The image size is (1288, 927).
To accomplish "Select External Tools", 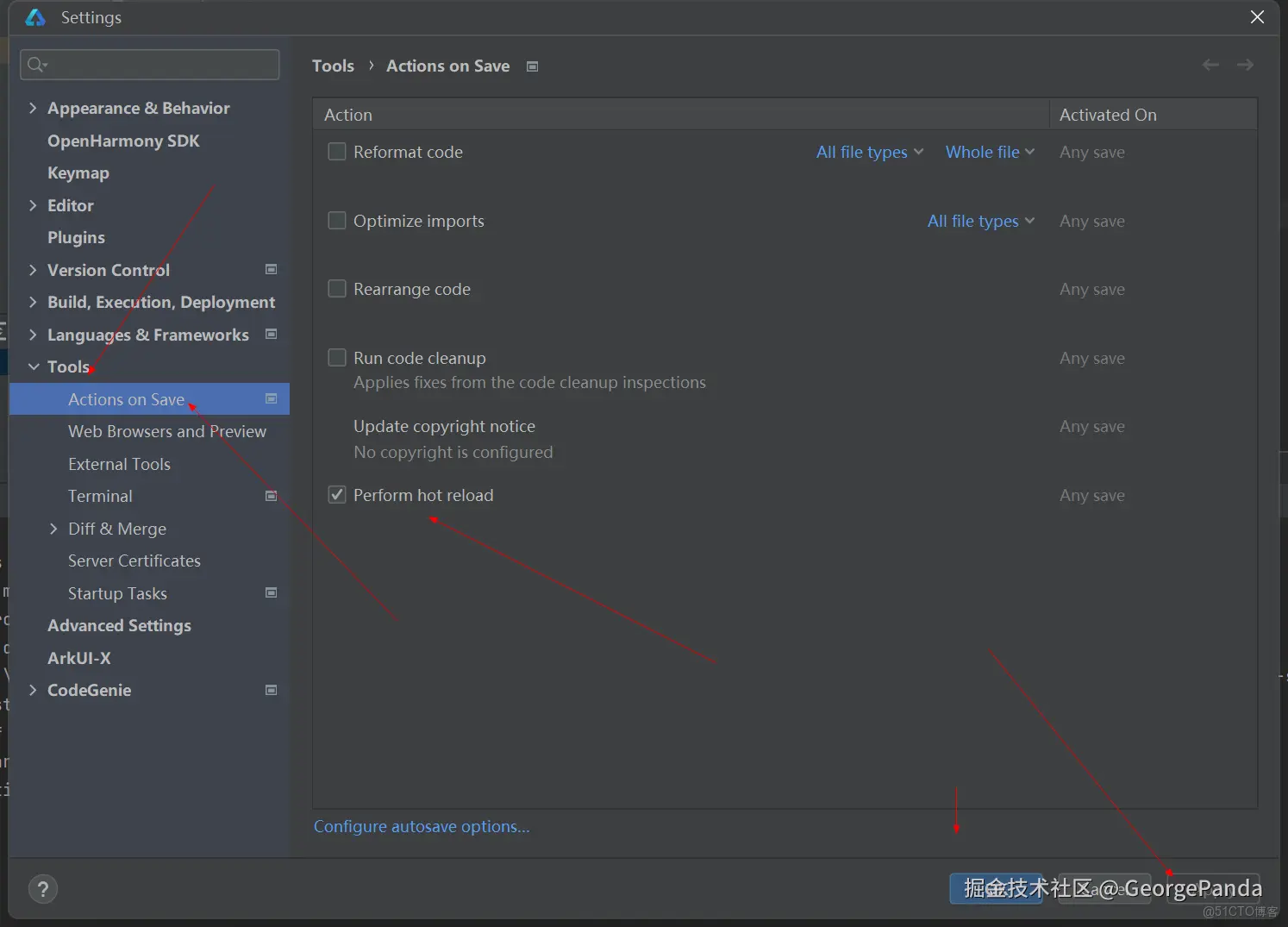I will [119, 464].
